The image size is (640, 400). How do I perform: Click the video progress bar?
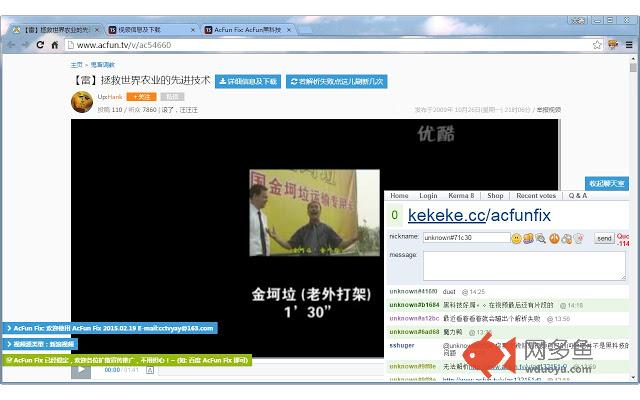271,371
